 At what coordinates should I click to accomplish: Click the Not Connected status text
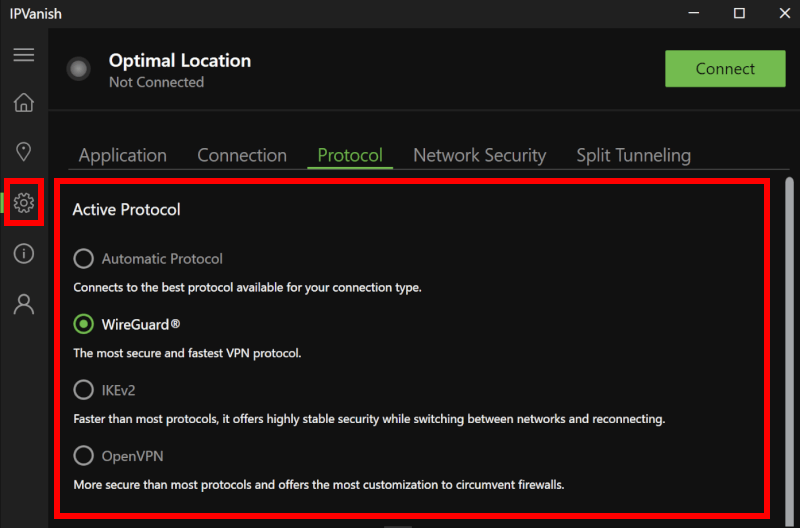tap(156, 82)
